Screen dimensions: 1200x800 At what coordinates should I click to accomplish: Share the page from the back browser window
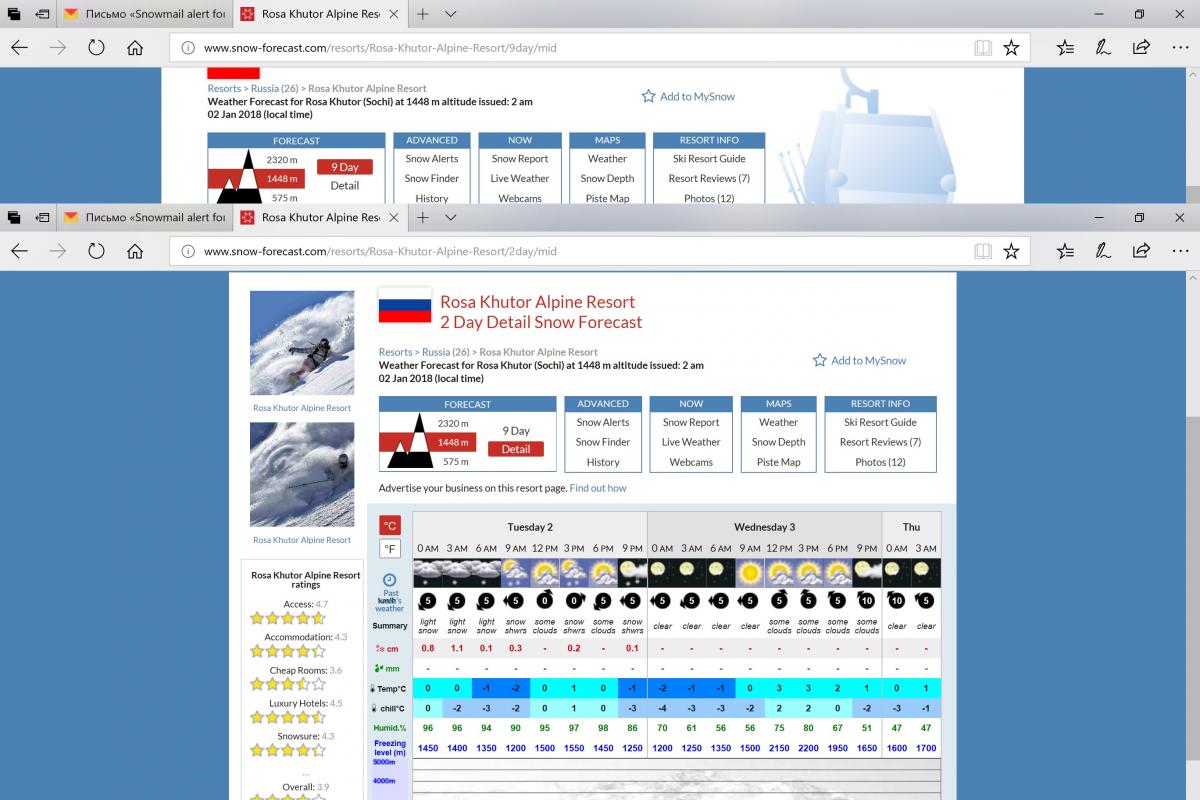click(1141, 47)
